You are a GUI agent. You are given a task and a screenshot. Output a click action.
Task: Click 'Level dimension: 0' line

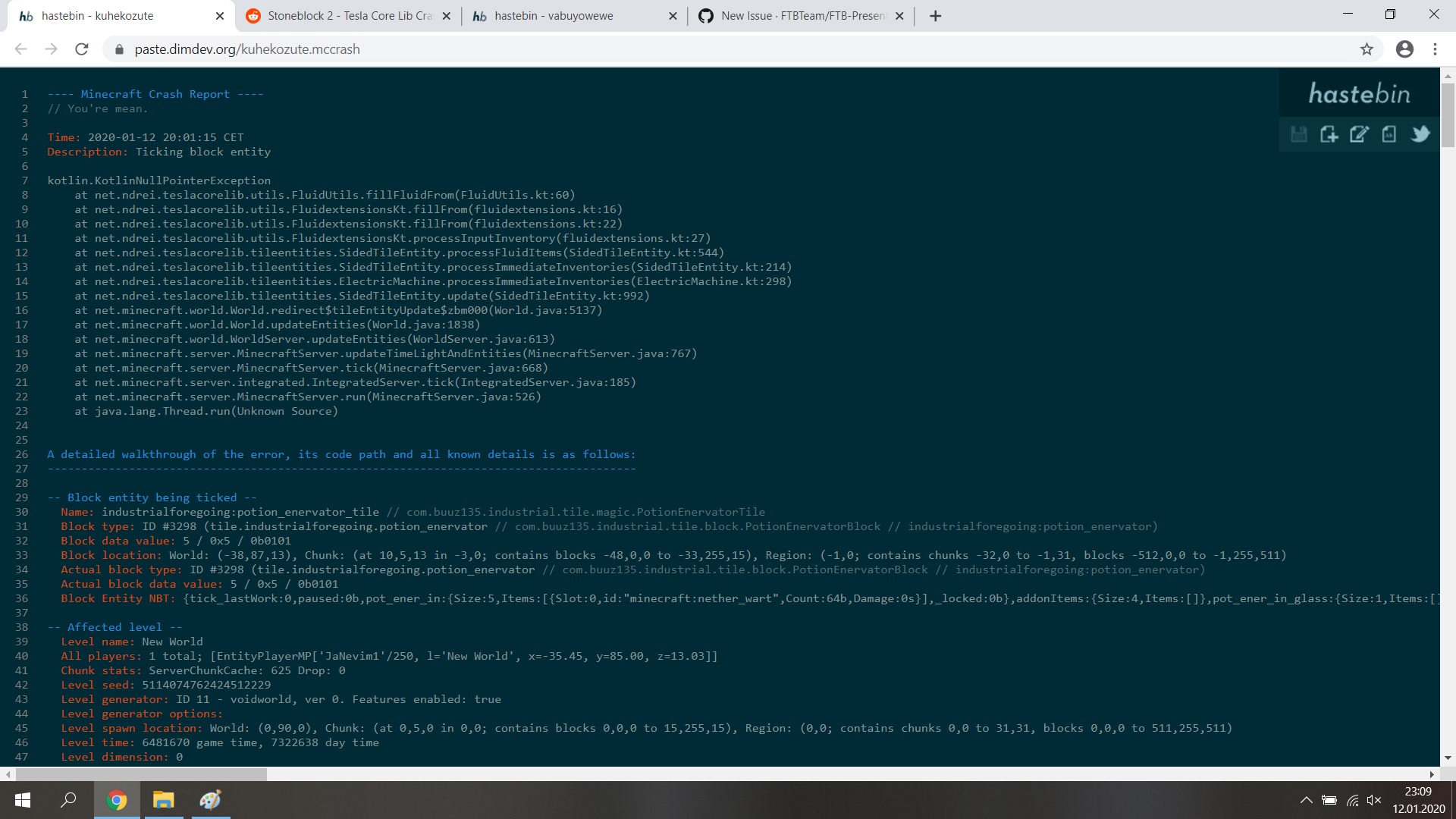[121, 757]
